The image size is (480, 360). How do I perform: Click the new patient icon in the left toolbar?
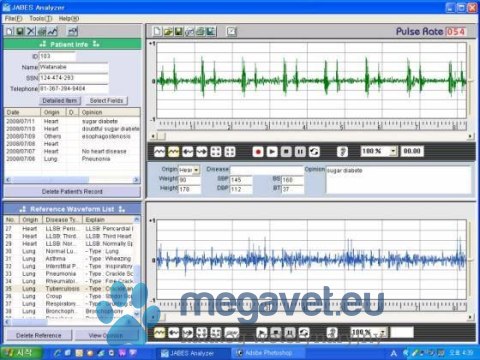(x=10, y=31)
